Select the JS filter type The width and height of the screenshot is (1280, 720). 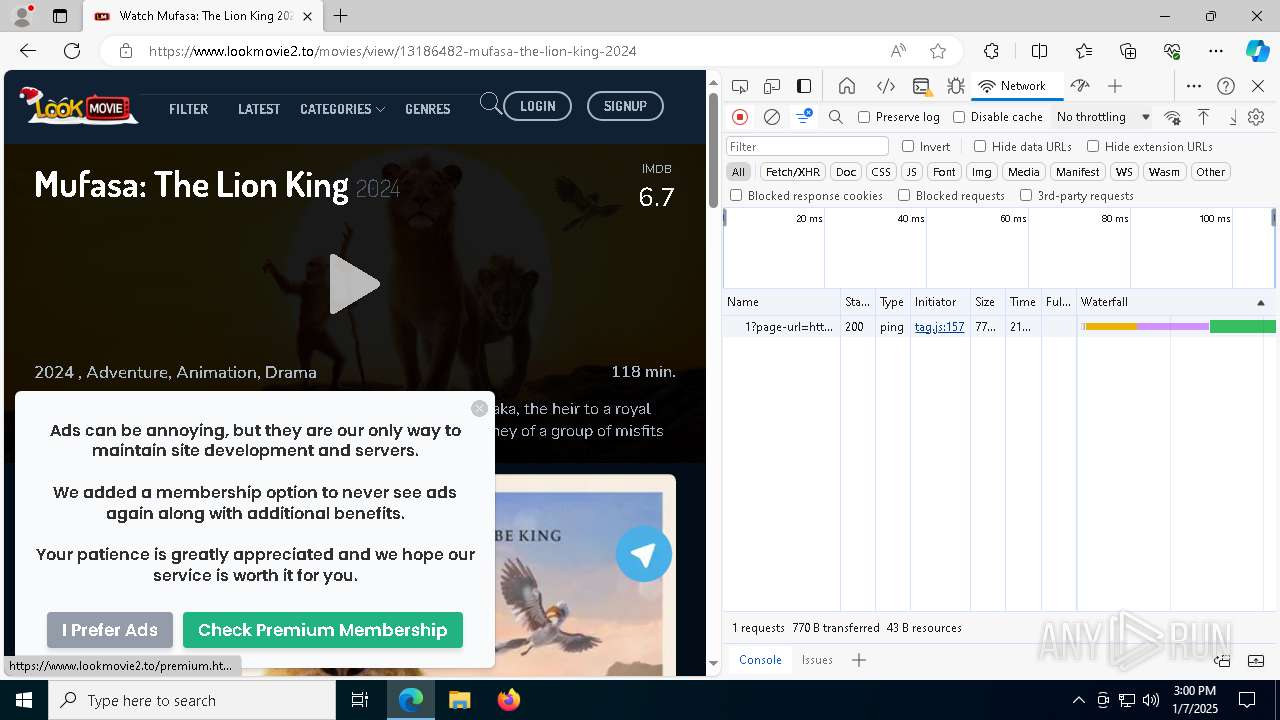coord(911,172)
